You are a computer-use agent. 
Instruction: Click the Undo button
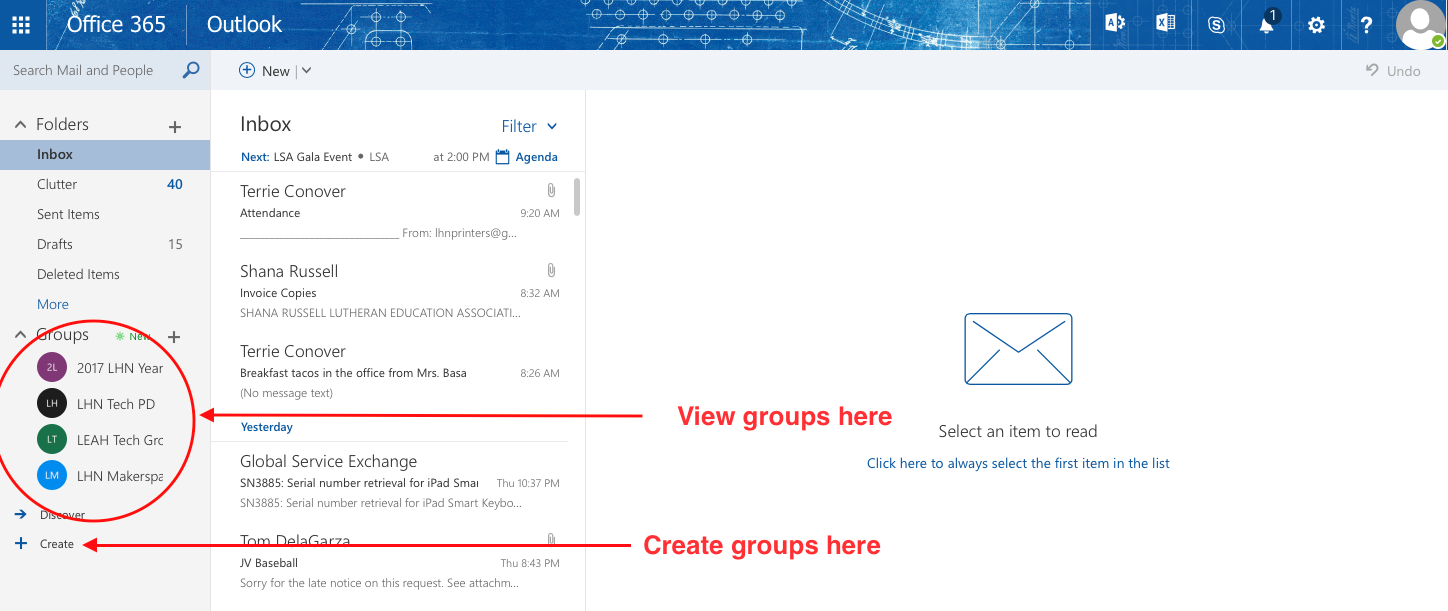[x=1393, y=70]
